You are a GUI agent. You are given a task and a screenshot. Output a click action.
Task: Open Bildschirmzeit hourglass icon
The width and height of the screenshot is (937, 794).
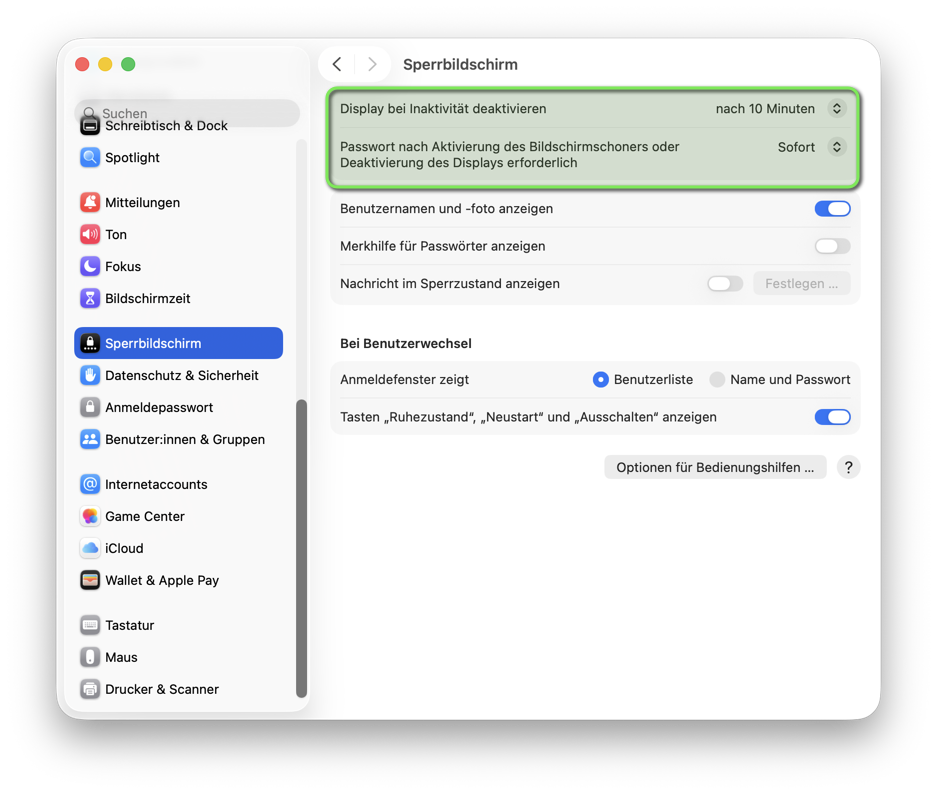[90, 299]
